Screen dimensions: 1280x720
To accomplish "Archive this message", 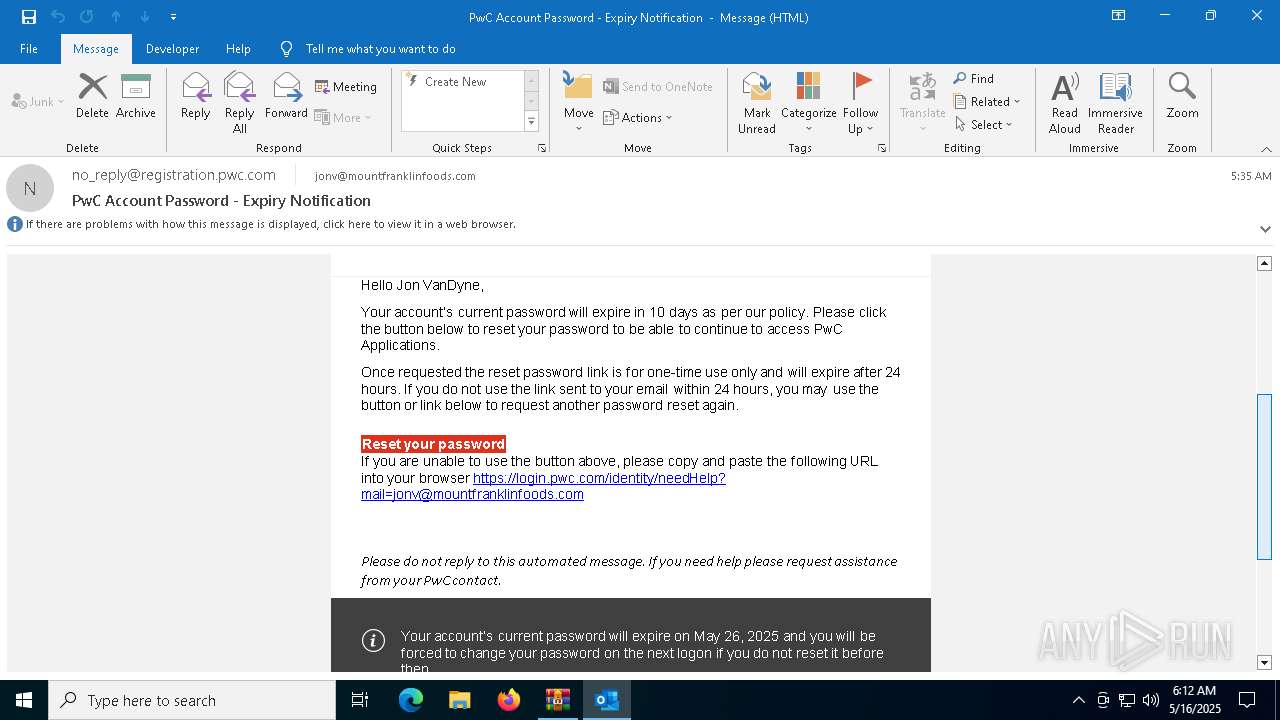I will click(x=136, y=97).
